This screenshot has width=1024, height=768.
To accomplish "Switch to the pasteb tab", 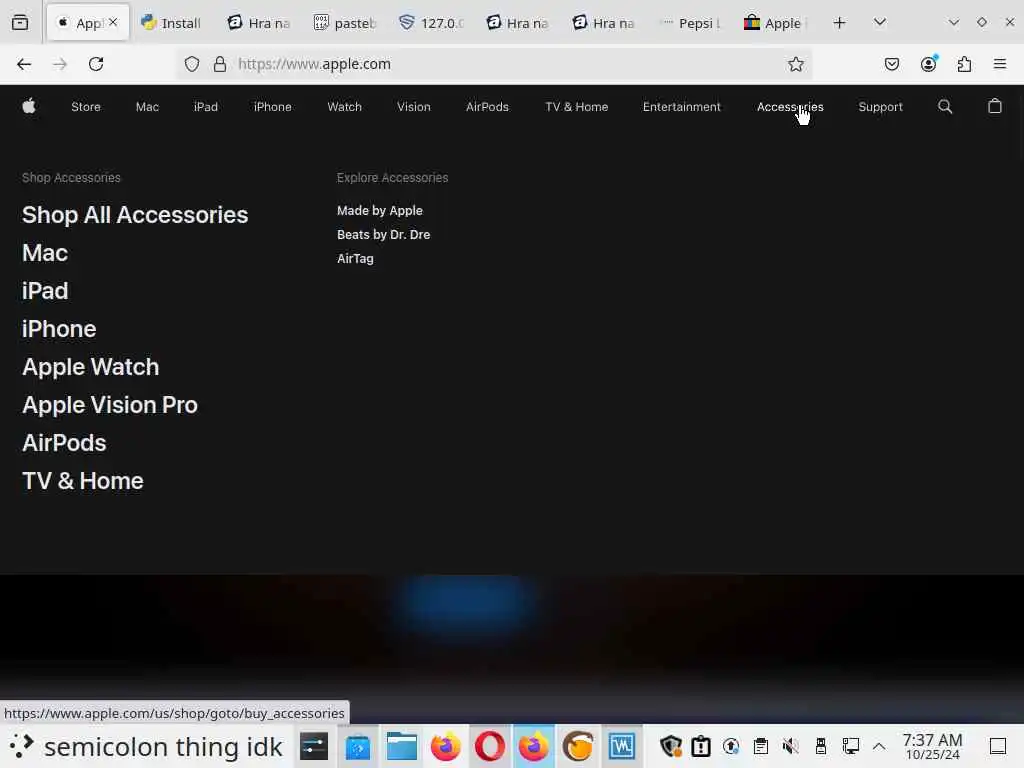I will point(345,23).
